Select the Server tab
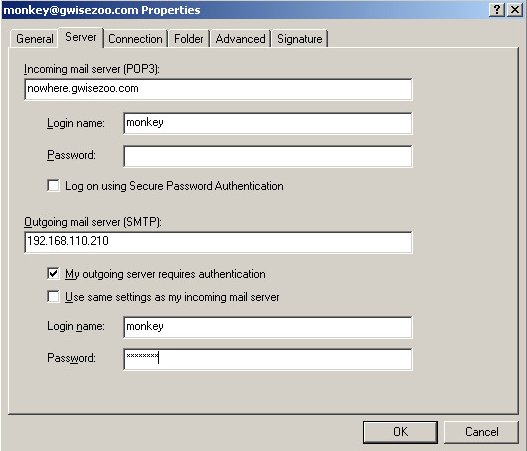527x451 pixels. pos(81,37)
